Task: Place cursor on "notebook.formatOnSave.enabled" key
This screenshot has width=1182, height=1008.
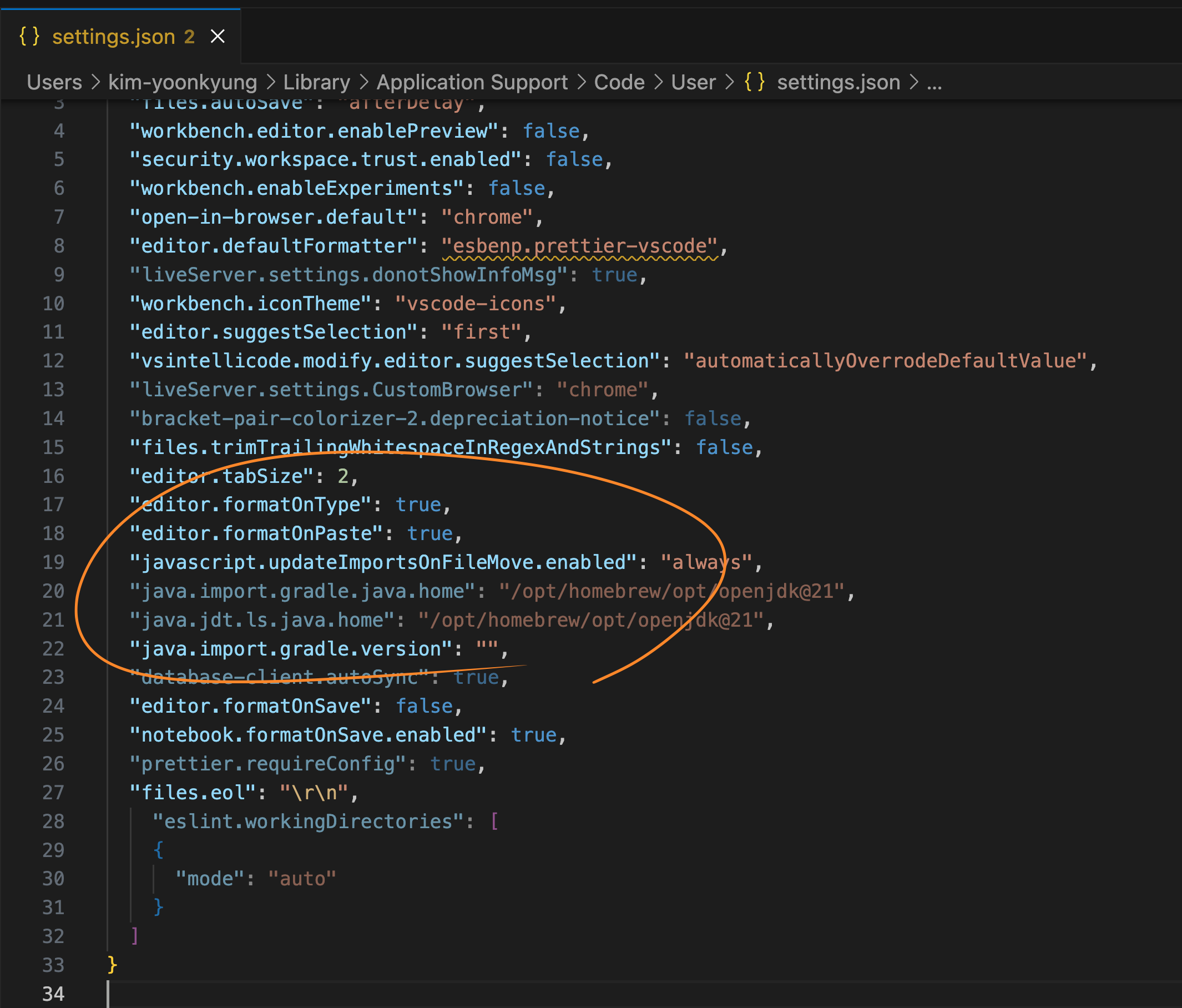Action: [309, 735]
